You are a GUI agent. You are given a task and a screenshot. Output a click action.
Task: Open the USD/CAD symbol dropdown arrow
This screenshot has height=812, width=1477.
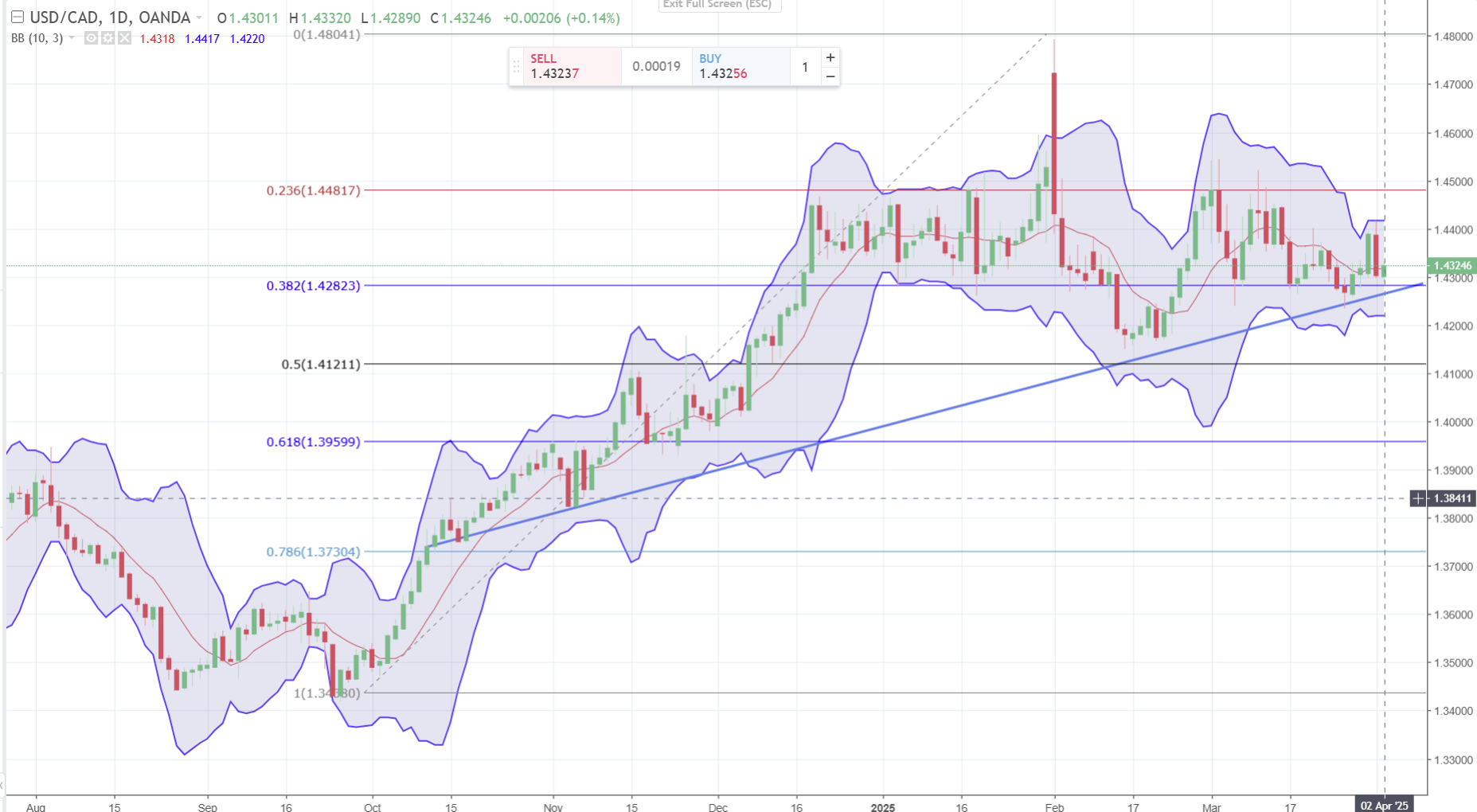click(199, 18)
